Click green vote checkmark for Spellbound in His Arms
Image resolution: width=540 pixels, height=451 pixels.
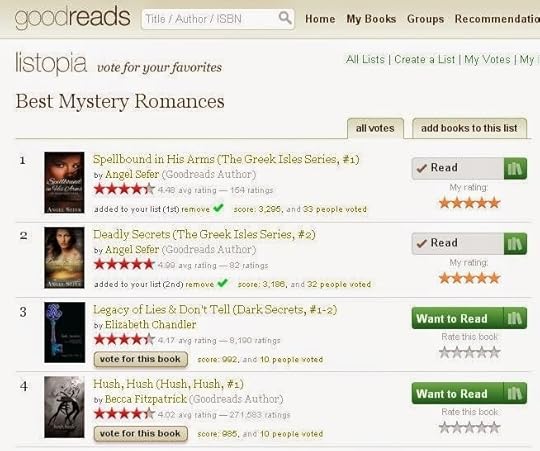point(218,208)
